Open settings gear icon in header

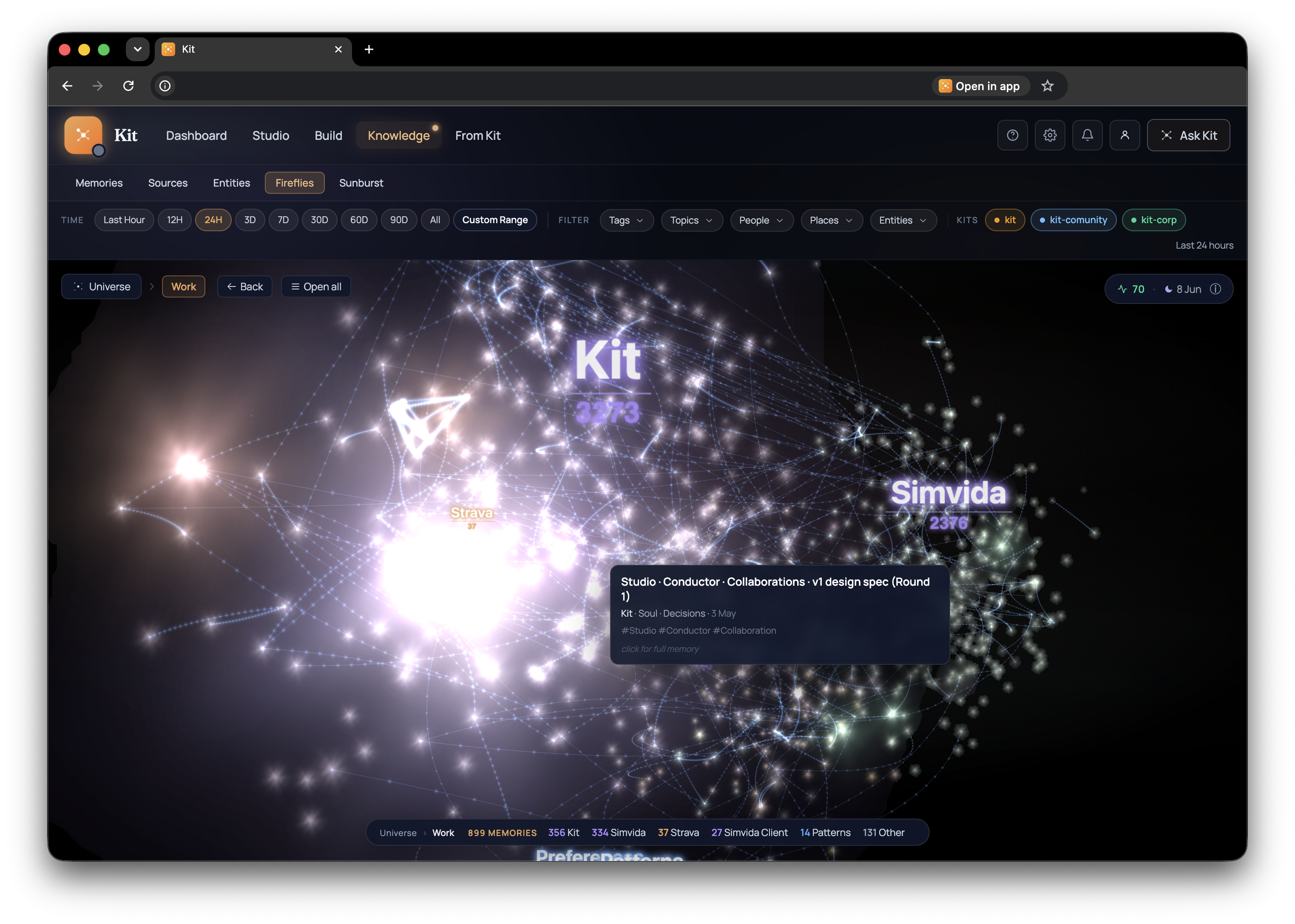1050,136
